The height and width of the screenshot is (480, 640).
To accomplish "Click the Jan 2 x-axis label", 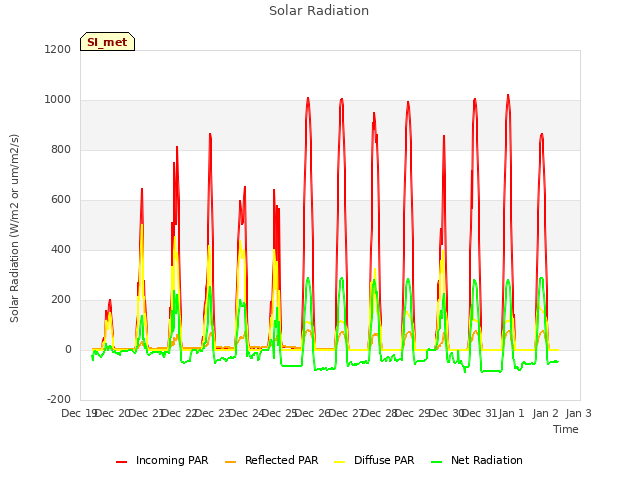I will click(545, 413).
